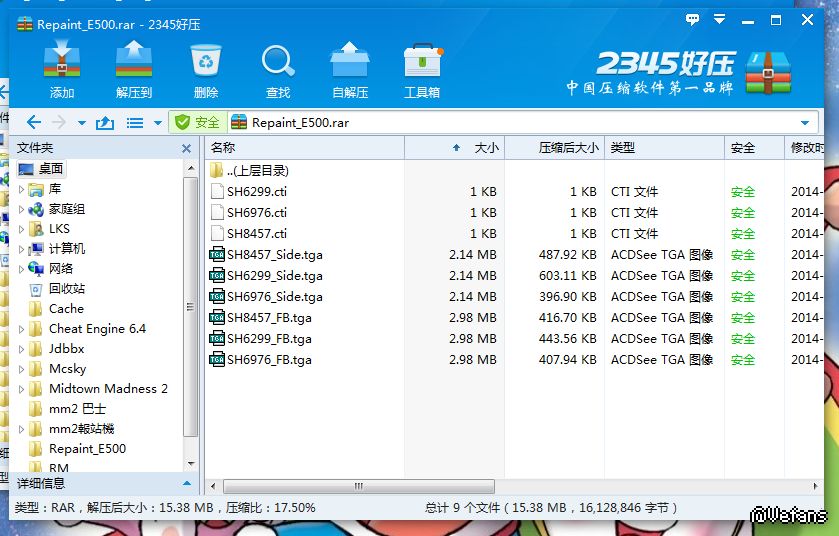Image resolution: width=839 pixels, height=536 pixels.
Task: Click the horizontal scrollbar thumb in file list
Action: tap(359, 486)
